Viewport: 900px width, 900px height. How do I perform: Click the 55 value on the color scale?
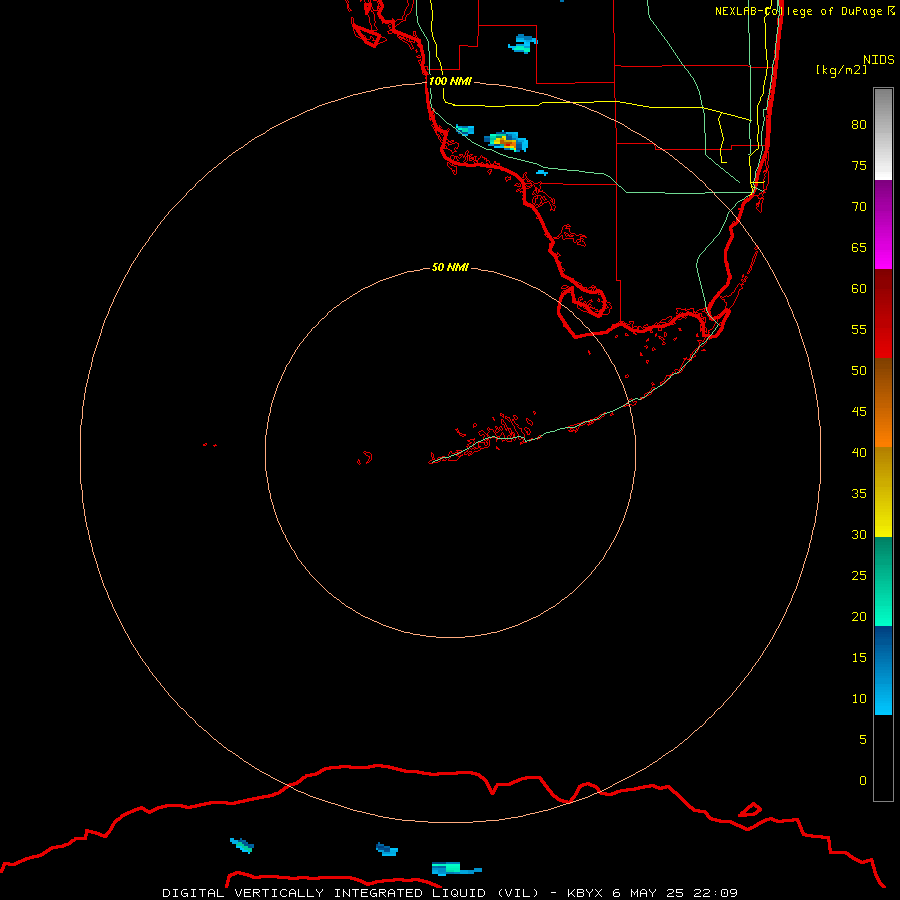point(859,329)
